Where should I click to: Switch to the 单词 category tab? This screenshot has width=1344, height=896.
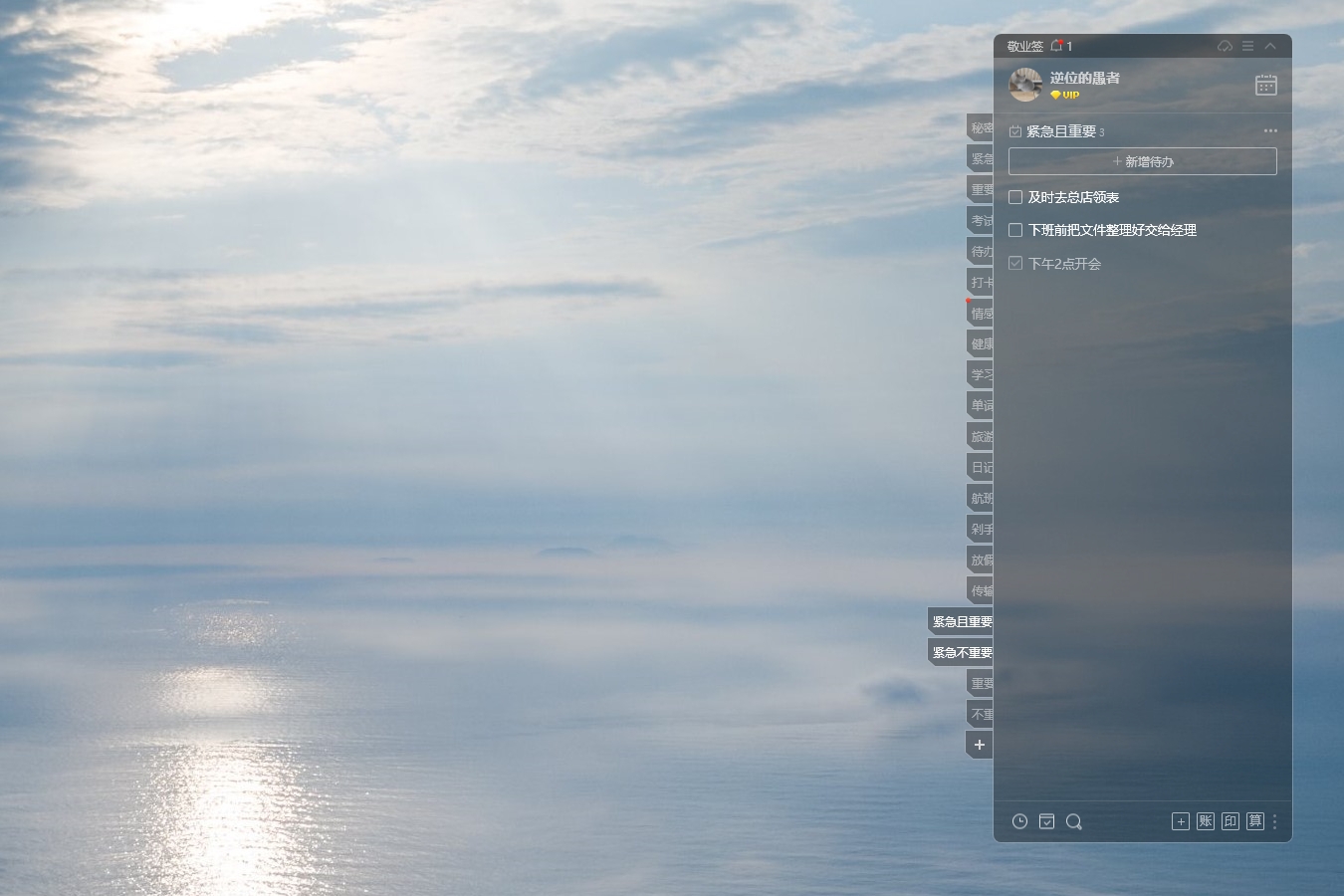click(x=981, y=405)
